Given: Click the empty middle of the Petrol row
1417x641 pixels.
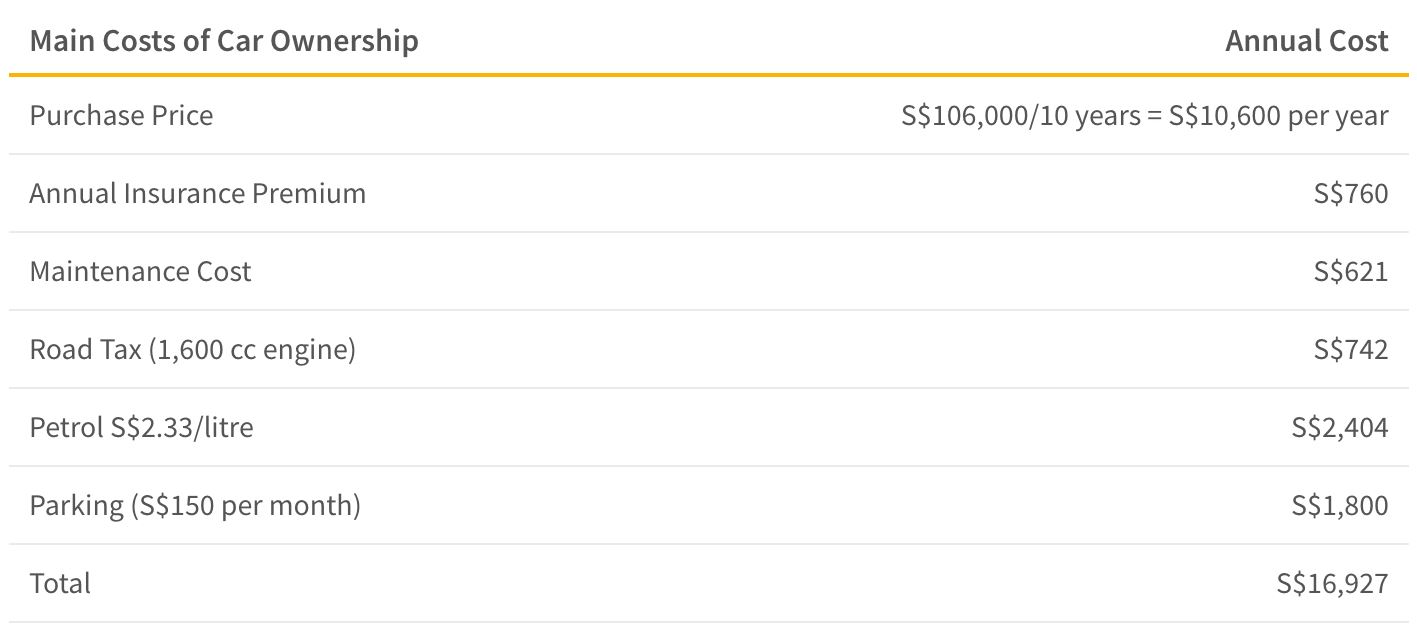Looking at the screenshot, I should [x=772, y=428].
